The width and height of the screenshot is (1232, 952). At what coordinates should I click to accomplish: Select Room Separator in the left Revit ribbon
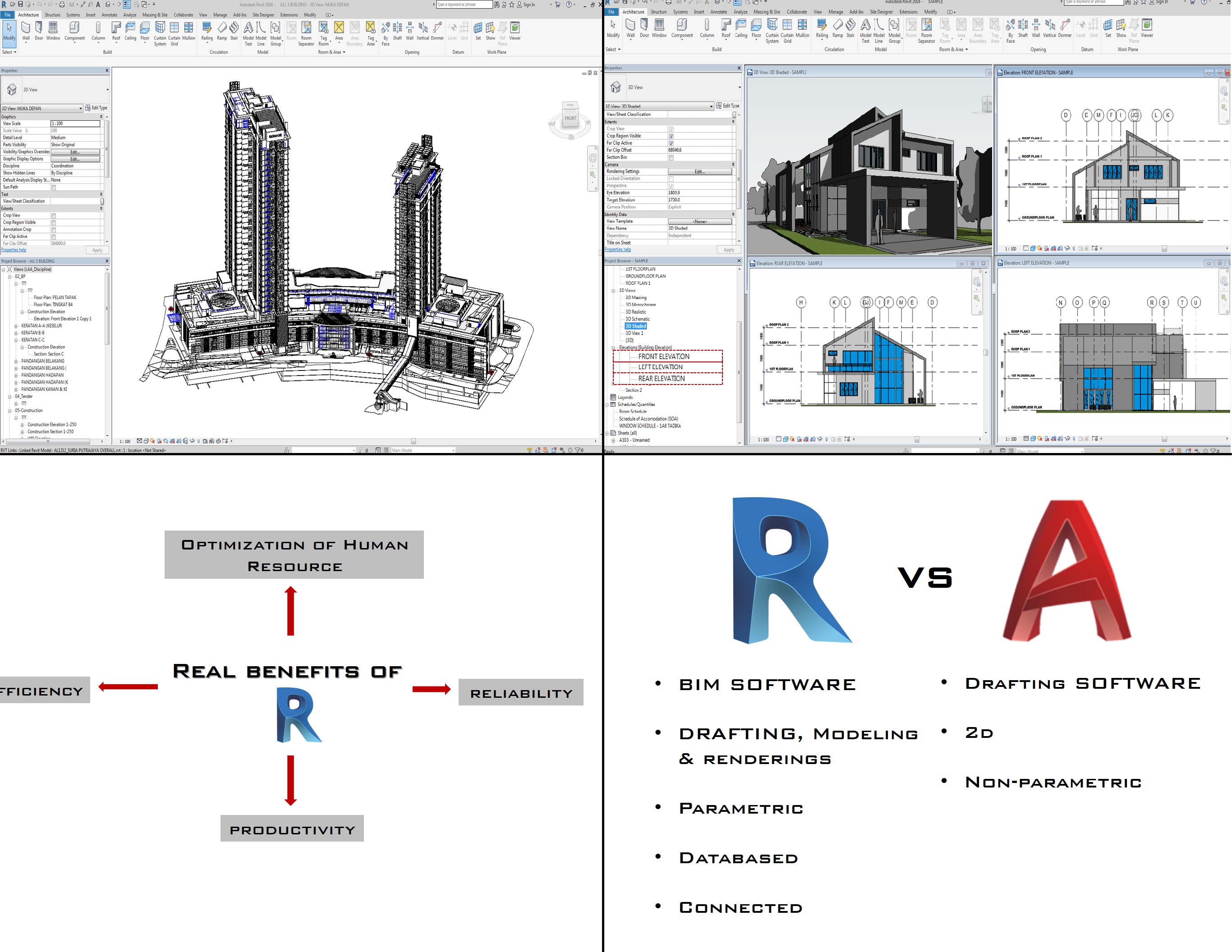(306, 33)
